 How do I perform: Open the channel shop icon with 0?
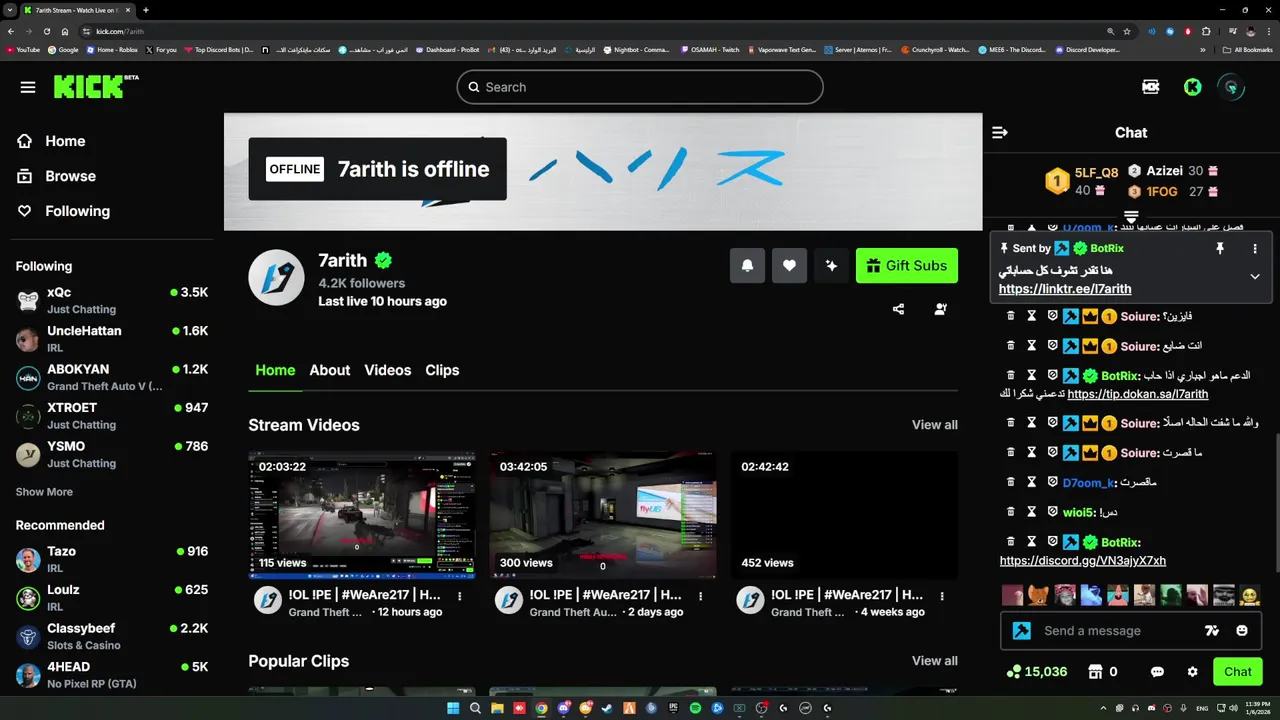coord(1103,672)
